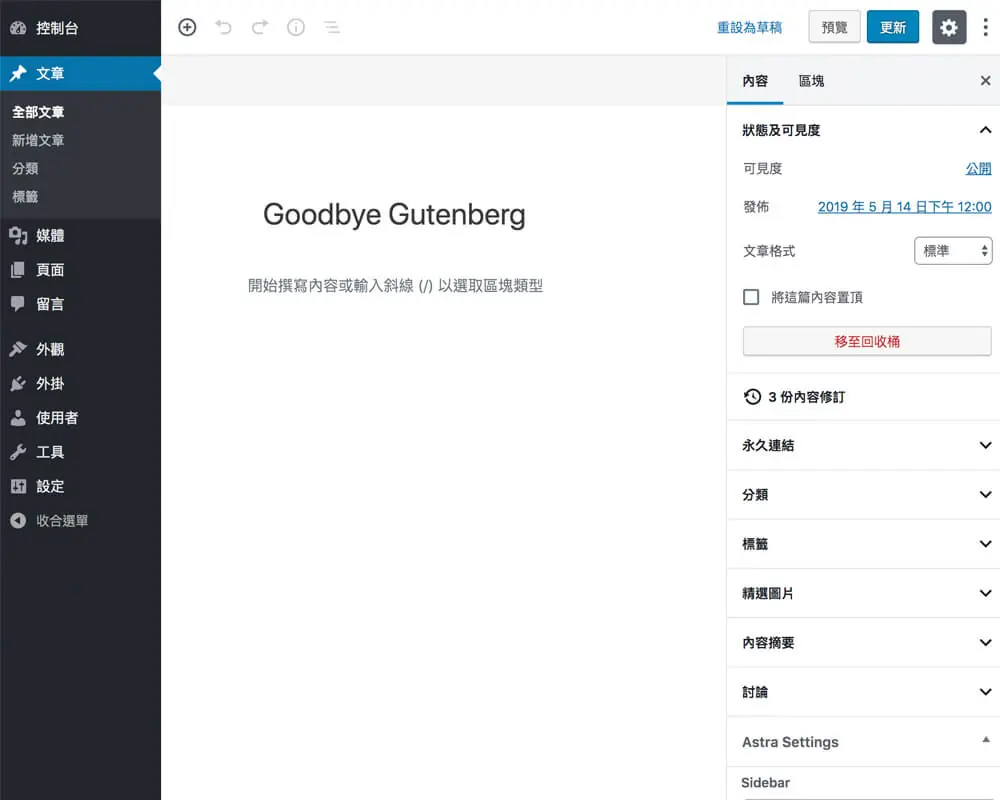The height and width of the screenshot is (800, 1000).
Task: Click the 更新 button
Action: (x=893, y=27)
